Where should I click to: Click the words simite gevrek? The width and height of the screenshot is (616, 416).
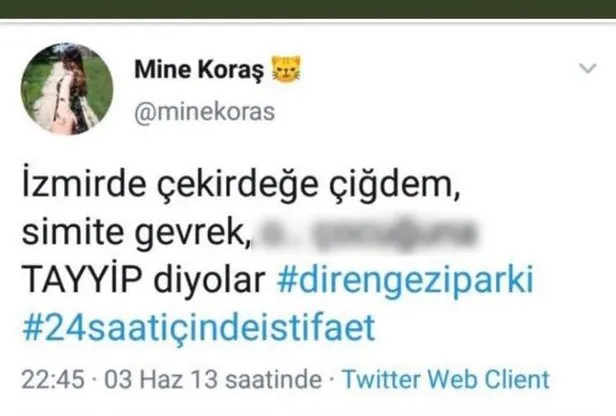tap(137, 234)
